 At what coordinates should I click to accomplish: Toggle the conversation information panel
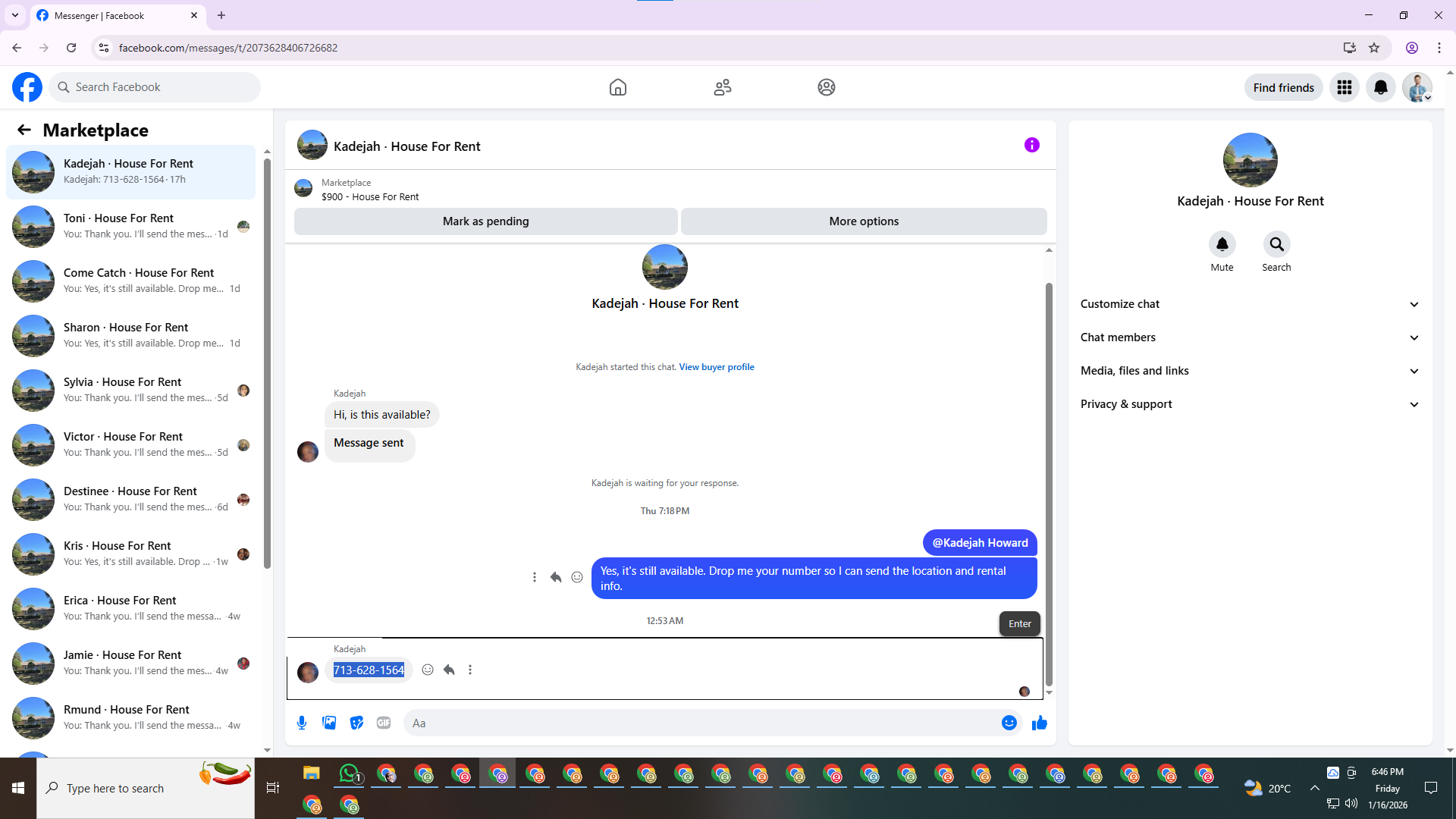[1031, 145]
